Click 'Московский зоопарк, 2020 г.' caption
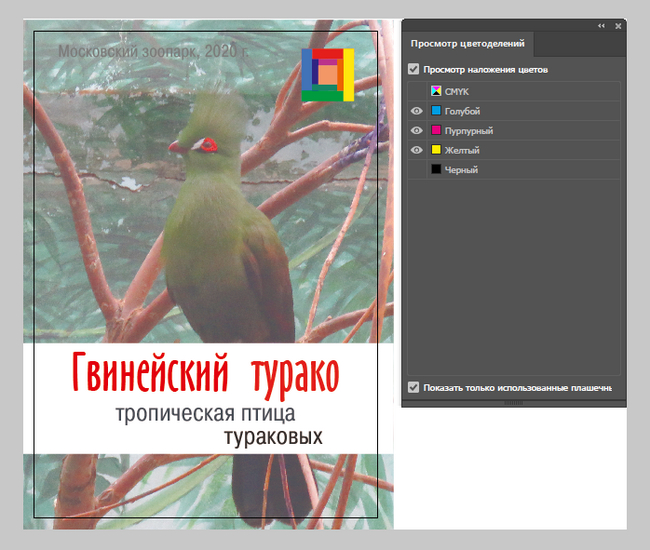This screenshot has height=550, width=650. click(x=153, y=51)
